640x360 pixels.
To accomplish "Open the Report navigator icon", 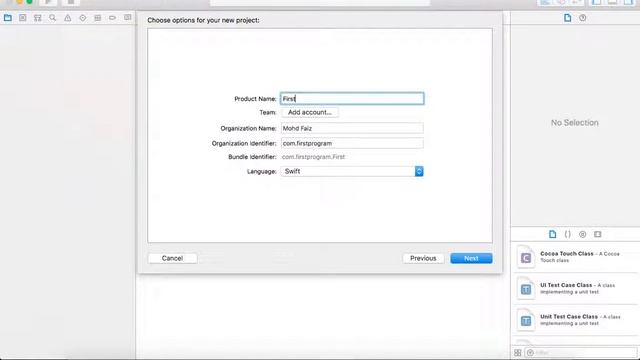I will click(x=128, y=18).
